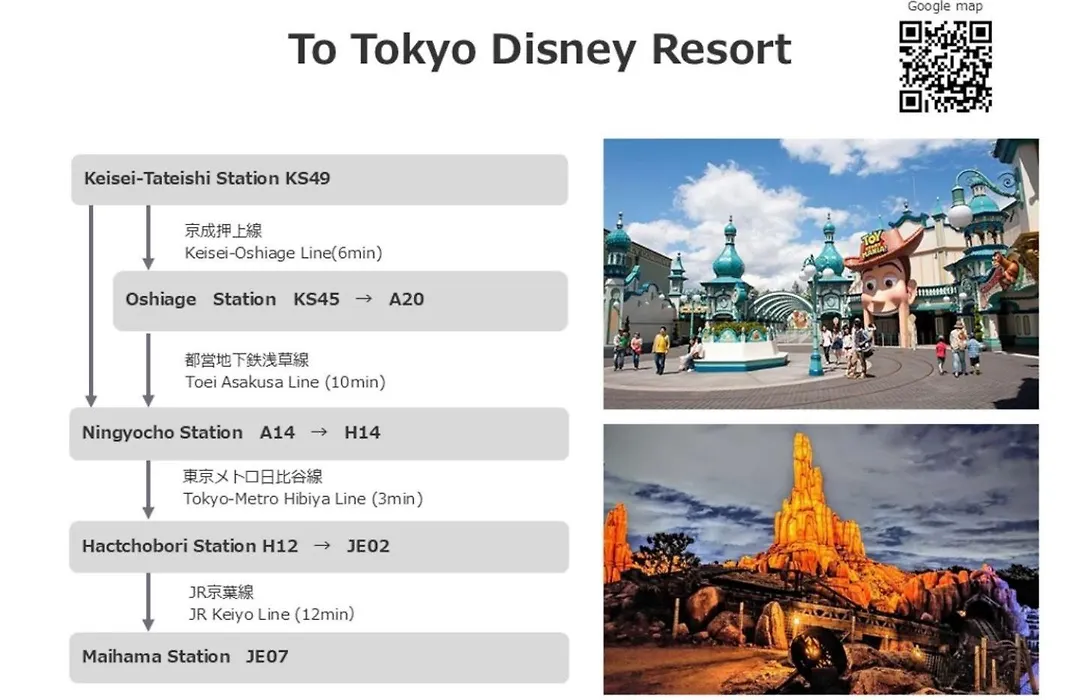Click the Google map label
The image size is (1080, 700).
coord(945,7)
